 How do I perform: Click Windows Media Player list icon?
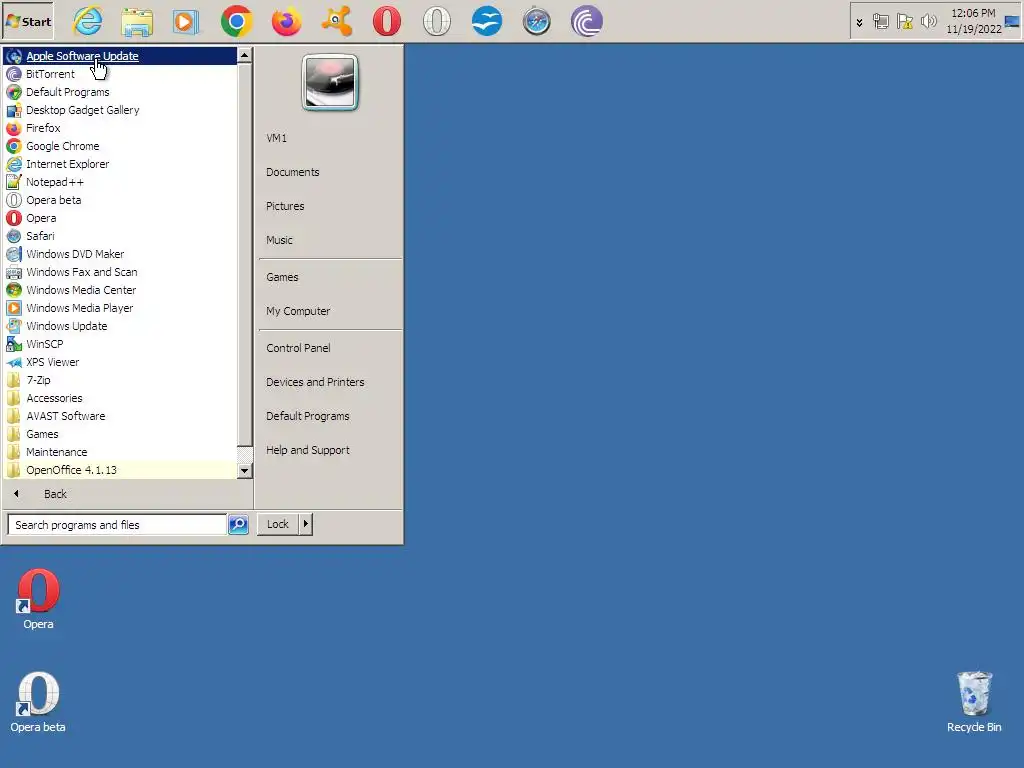pyautogui.click(x=14, y=308)
